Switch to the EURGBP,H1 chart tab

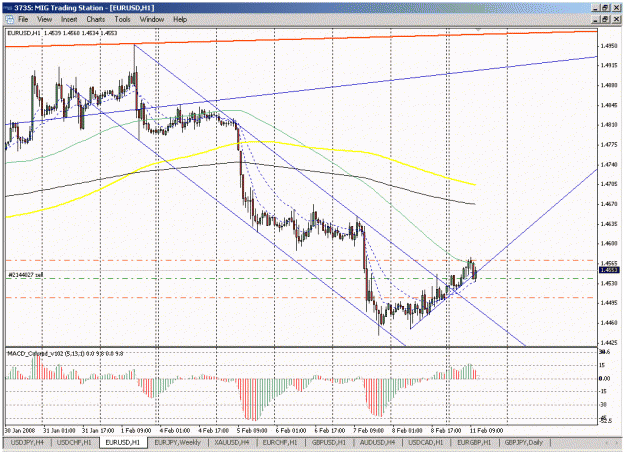click(x=474, y=442)
